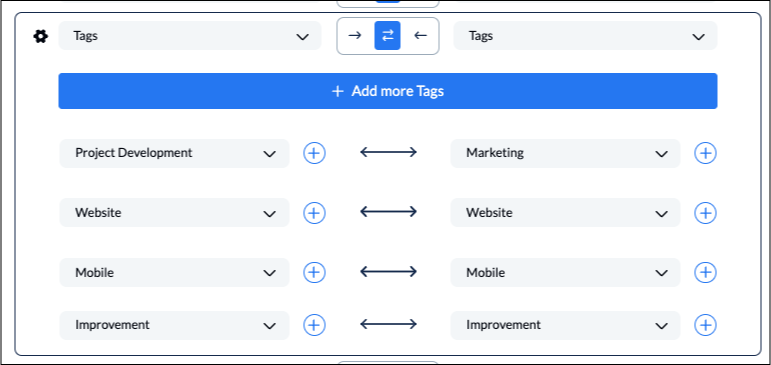Open the right Website tag dropdown

[565, 213]
